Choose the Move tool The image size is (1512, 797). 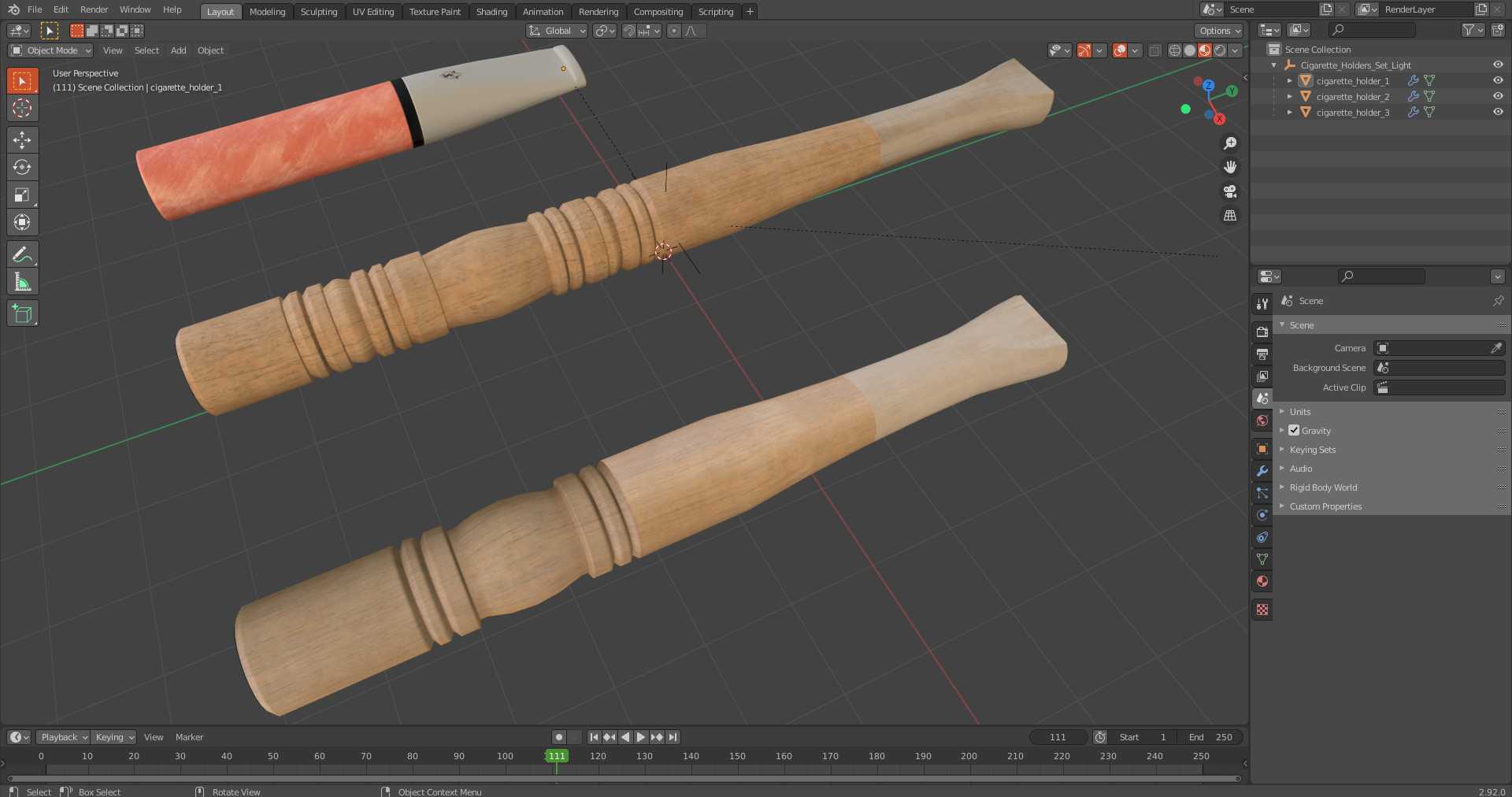point(22,139)
